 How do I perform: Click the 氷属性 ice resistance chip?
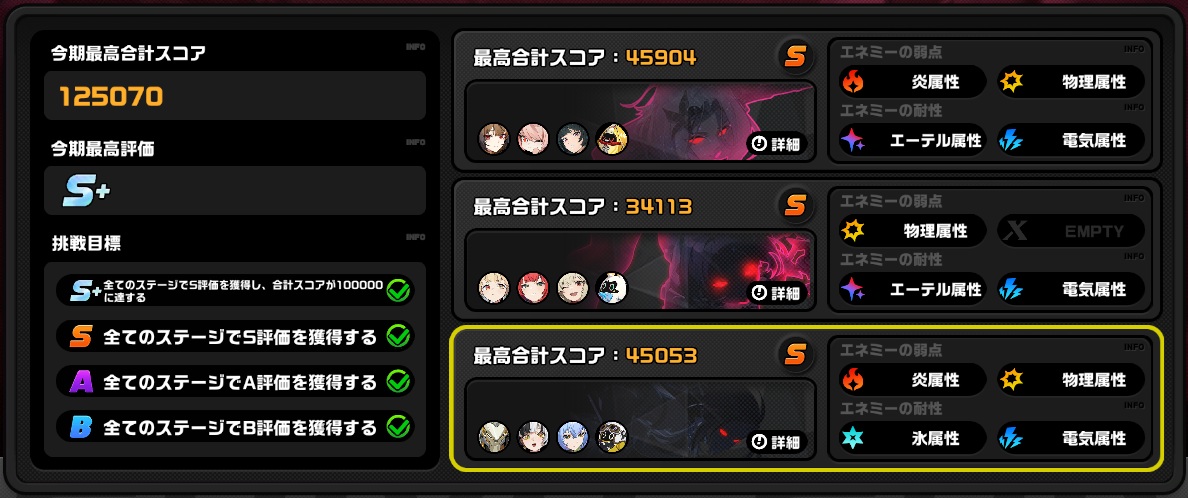click(913, 438)
